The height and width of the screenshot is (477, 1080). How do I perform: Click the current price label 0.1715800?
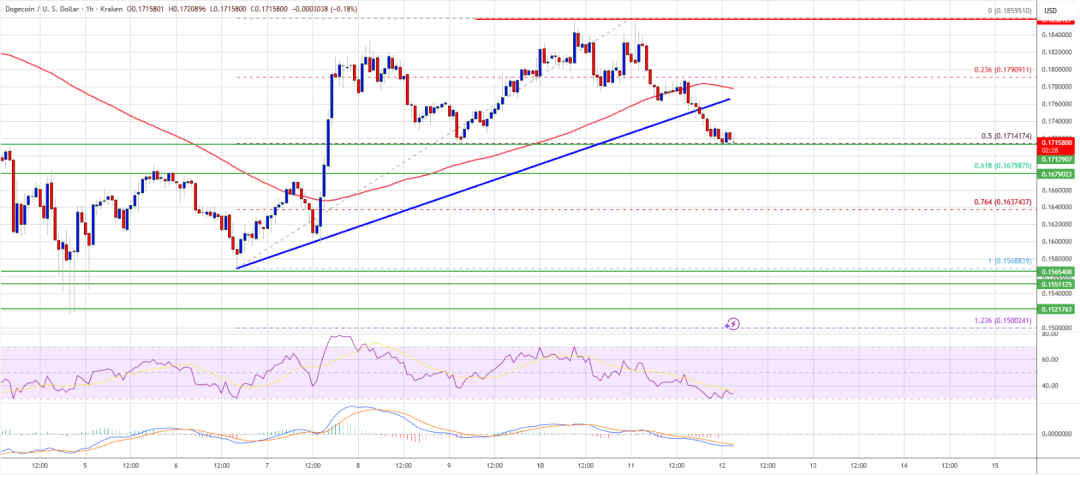(1058, 143)
